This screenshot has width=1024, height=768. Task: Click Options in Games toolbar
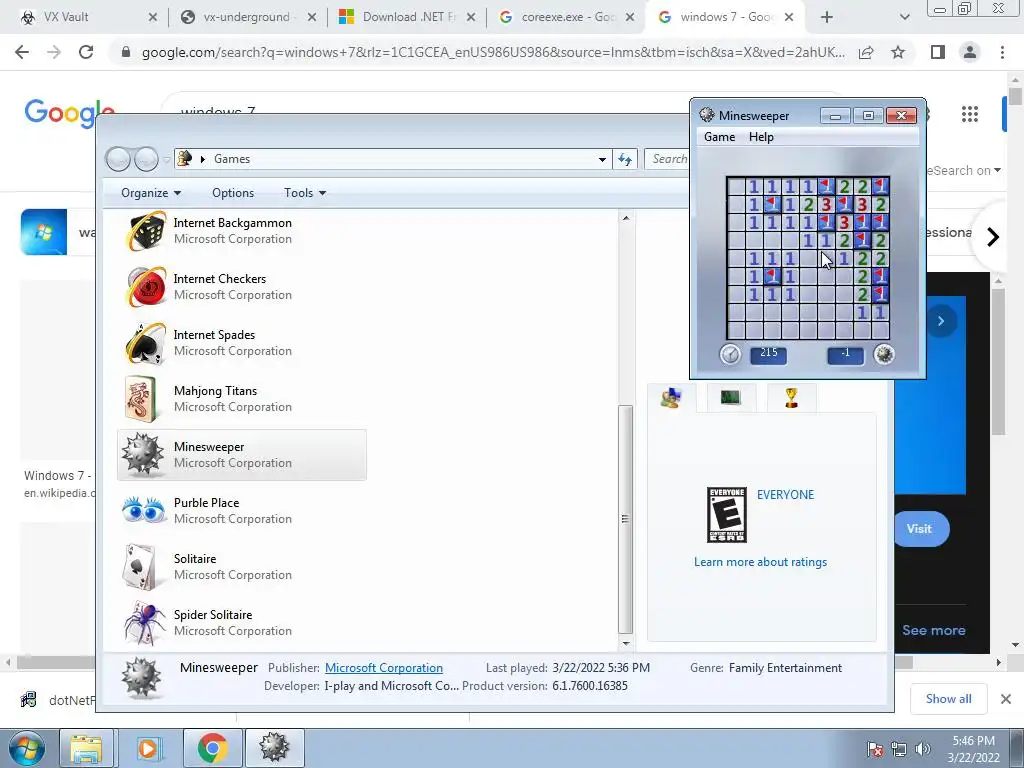[x=232, y=193]
